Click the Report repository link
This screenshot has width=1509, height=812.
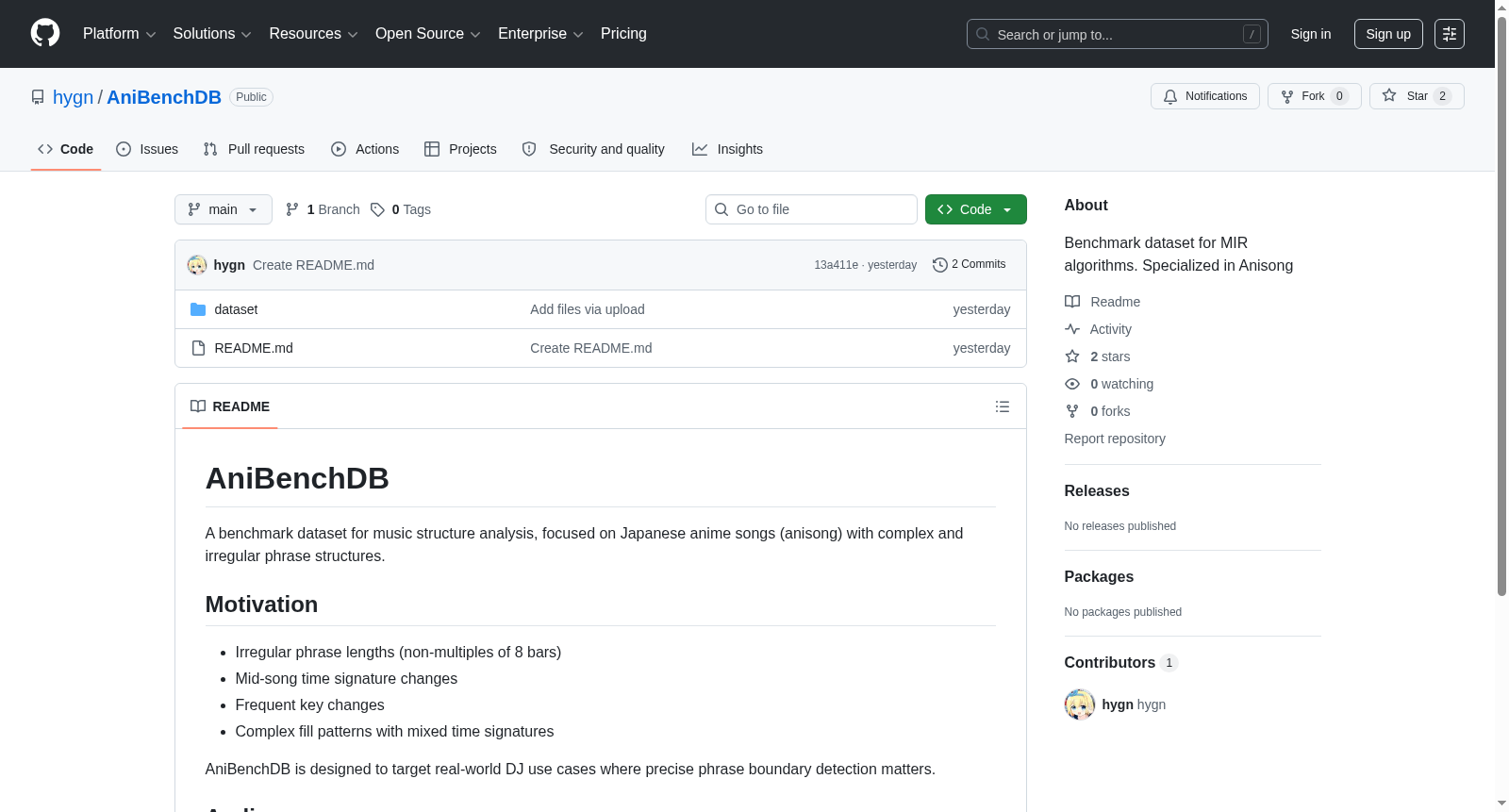pos(1115,439)
